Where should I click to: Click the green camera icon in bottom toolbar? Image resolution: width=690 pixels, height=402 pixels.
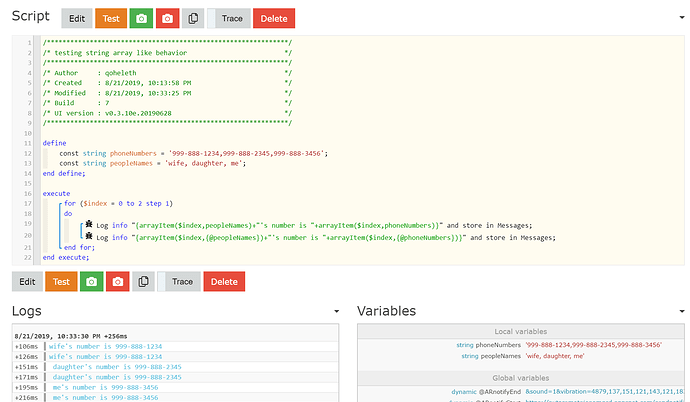point(92,282)
